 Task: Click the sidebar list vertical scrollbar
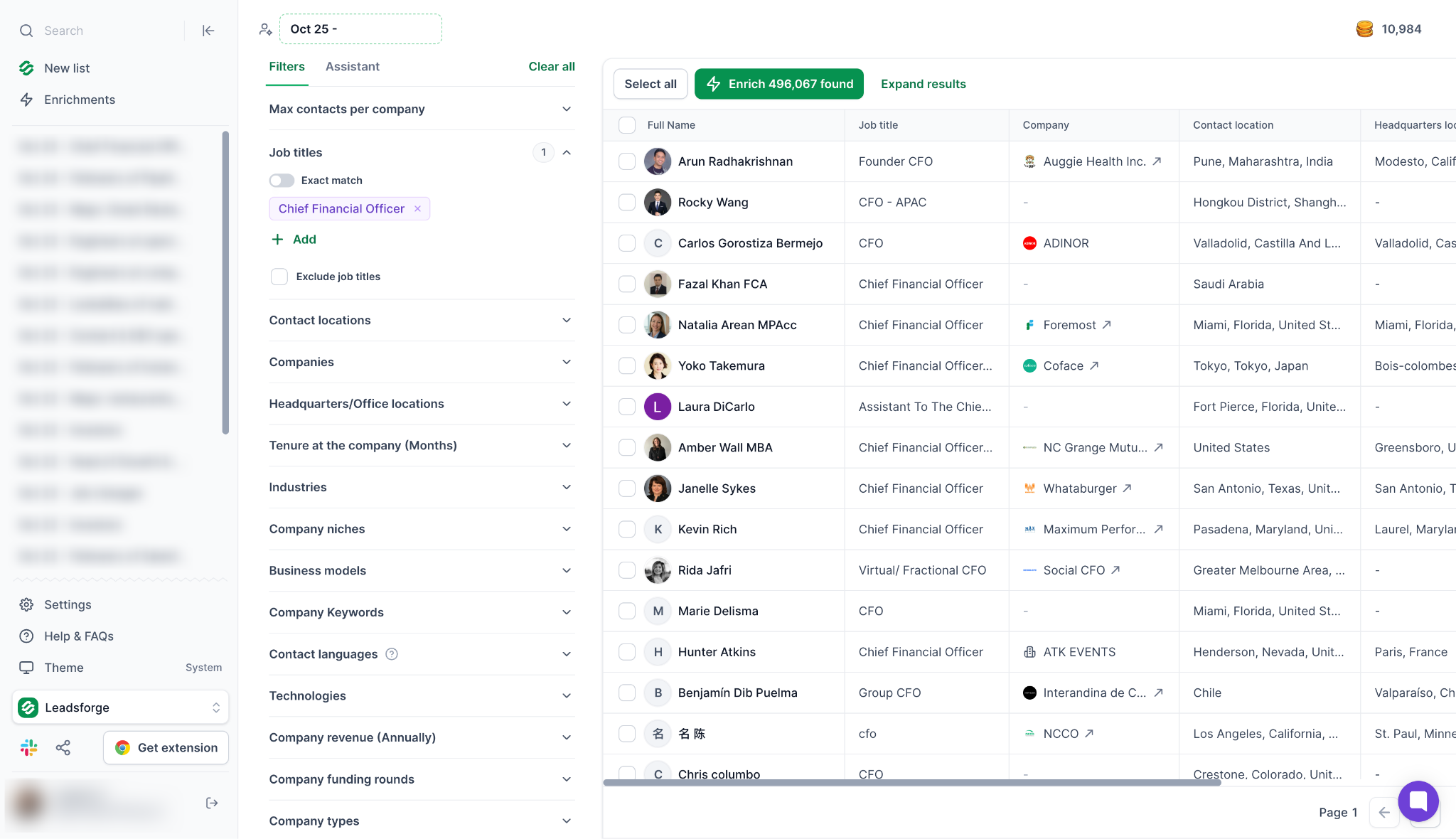coord(225,282)
